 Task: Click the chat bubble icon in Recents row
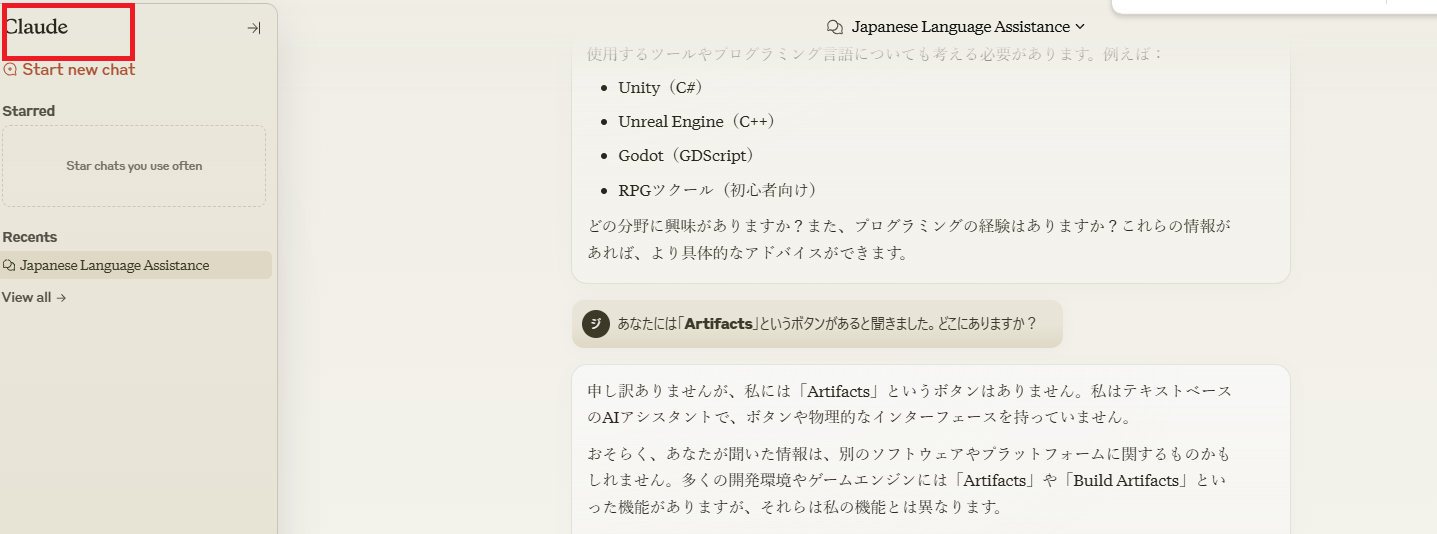tap(9, 266)
